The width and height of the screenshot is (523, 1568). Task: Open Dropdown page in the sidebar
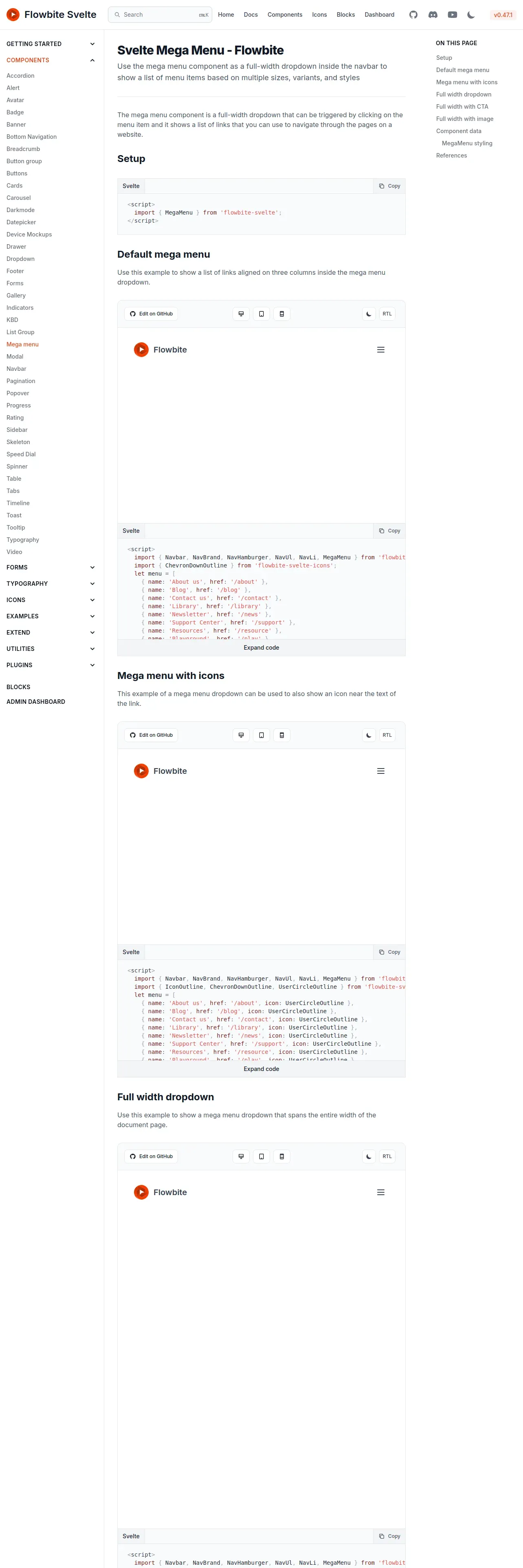pos(20,259)
